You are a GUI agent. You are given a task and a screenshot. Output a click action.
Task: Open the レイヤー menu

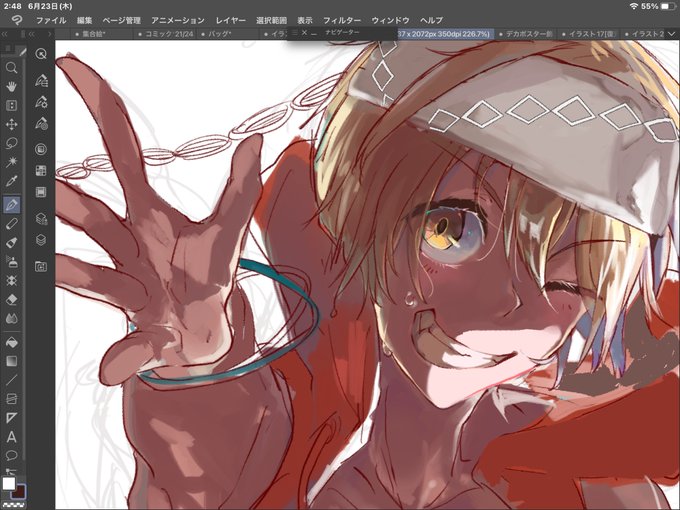(230, 20)
